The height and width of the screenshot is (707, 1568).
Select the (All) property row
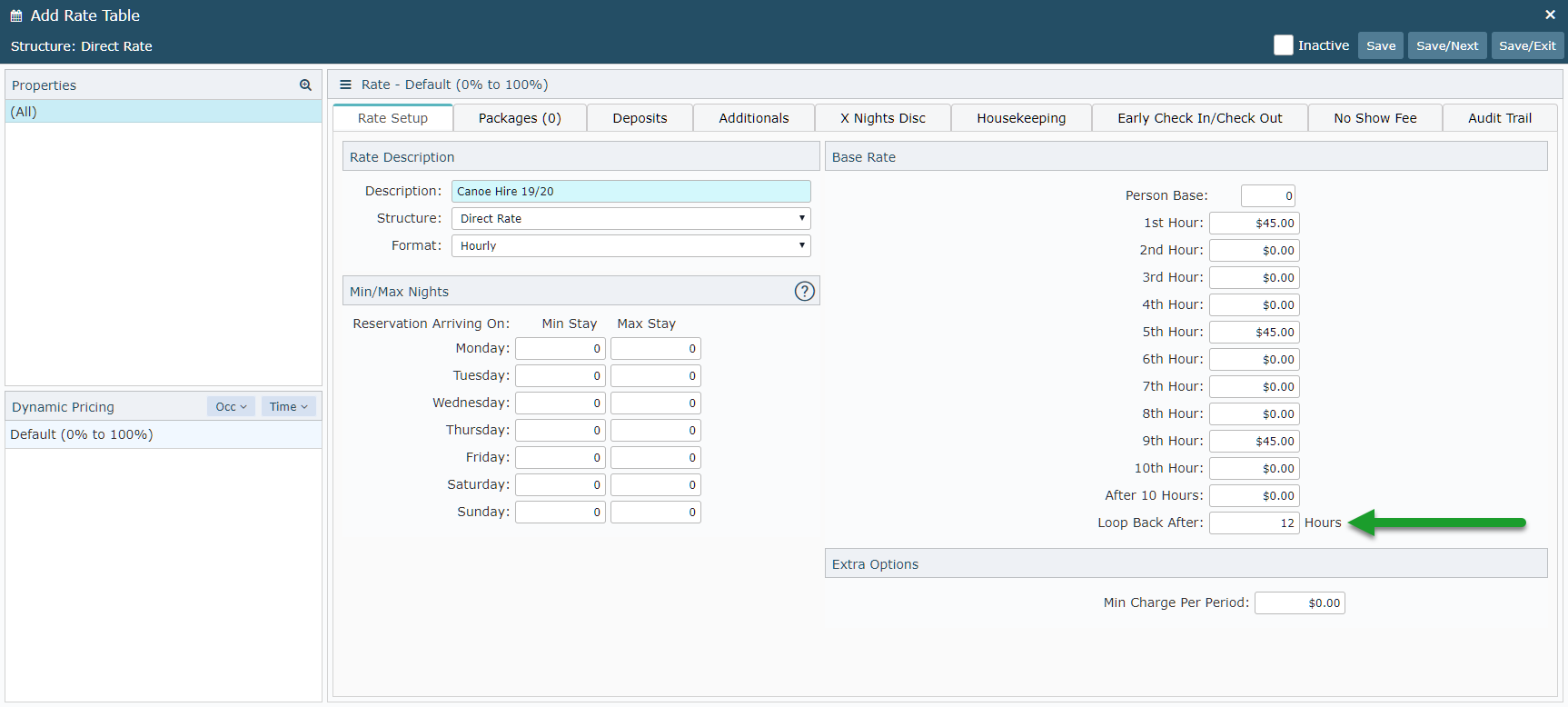(x=164, y=112)
